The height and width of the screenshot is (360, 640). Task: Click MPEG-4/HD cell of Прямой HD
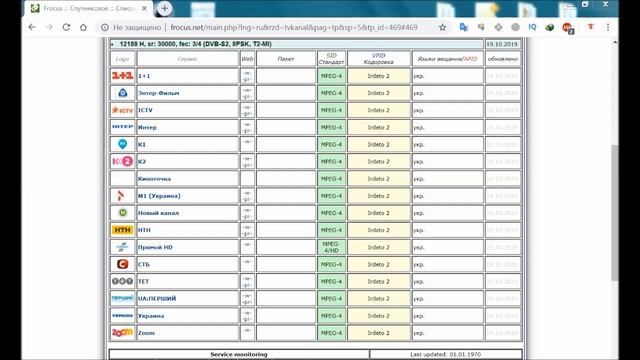click(331, 247)
